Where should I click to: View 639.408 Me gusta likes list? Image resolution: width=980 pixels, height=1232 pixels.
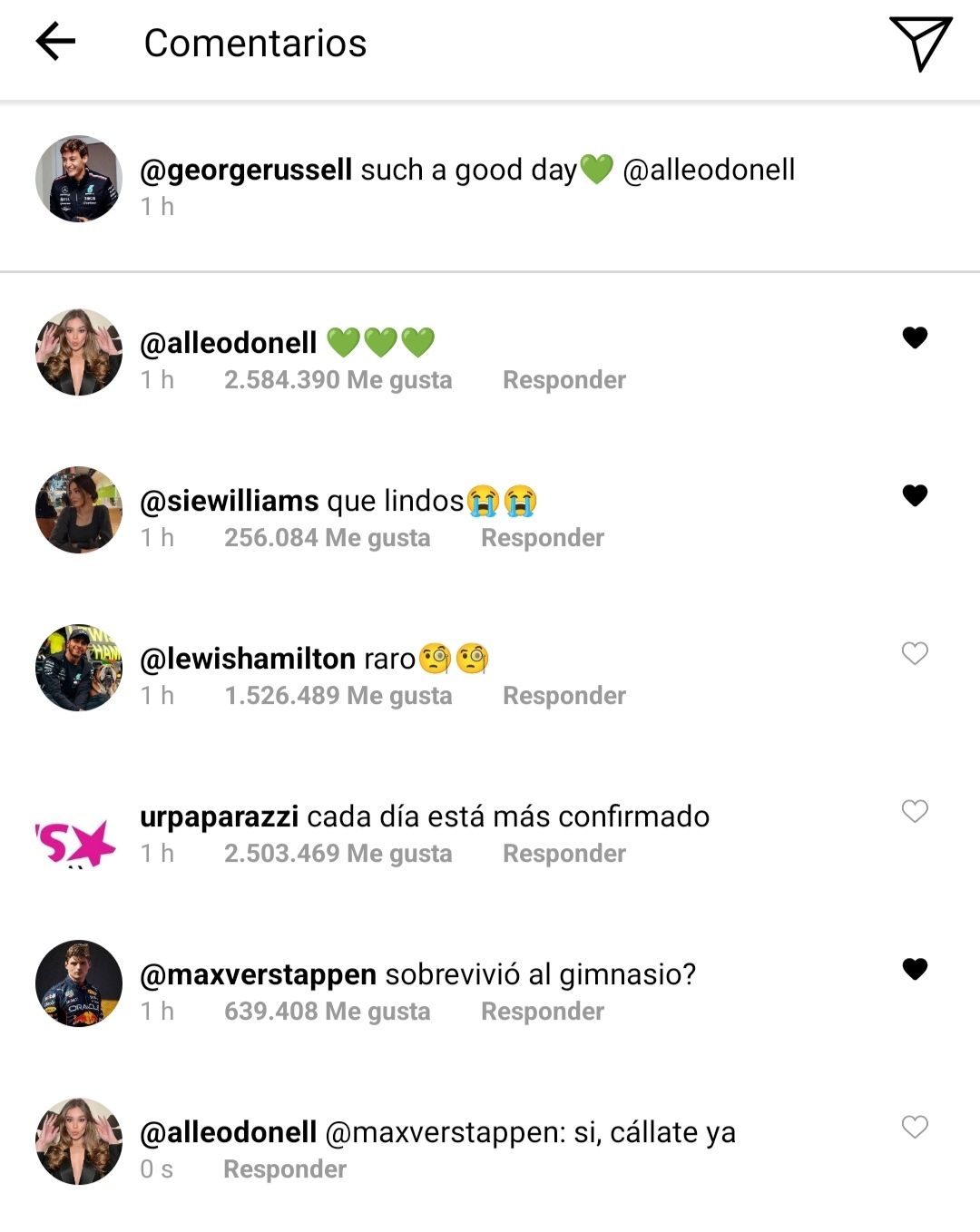click(x=327, y=1012)
